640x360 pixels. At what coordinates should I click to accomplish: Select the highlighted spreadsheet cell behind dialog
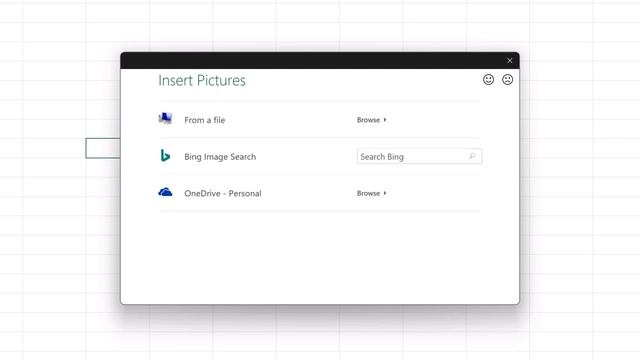point(103,148)
